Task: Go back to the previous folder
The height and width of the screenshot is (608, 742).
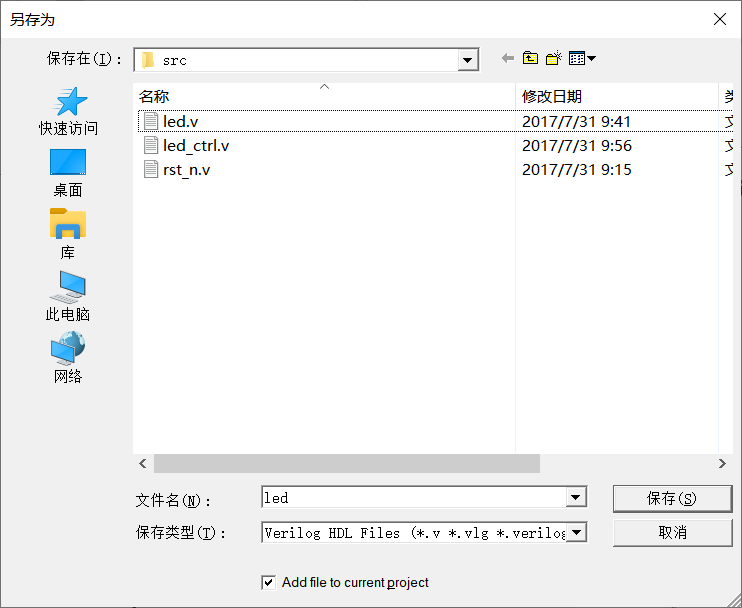Action: tap(507, 59)
